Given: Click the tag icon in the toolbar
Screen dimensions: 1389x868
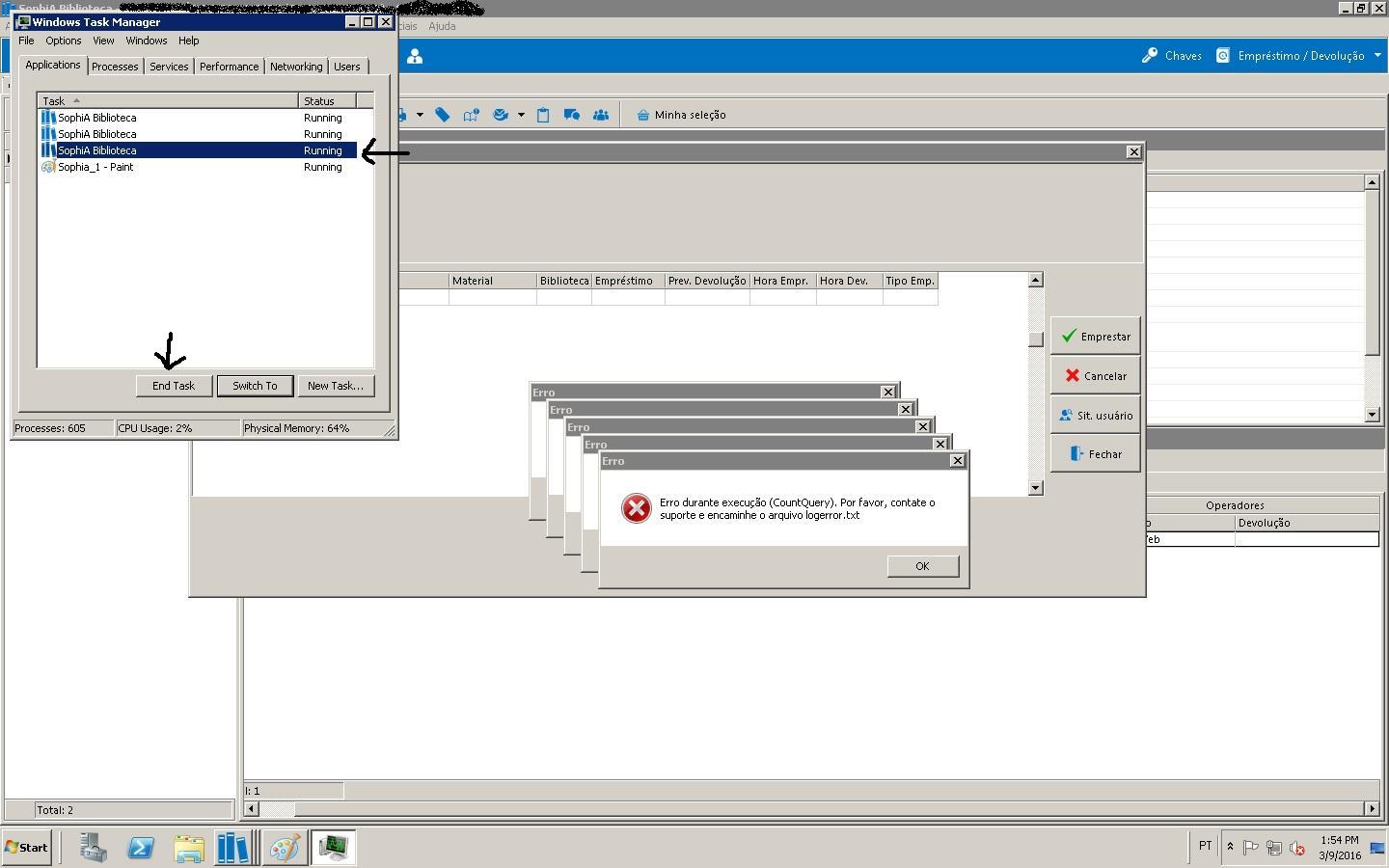Looking at the screenshot, I should [443, 115].
